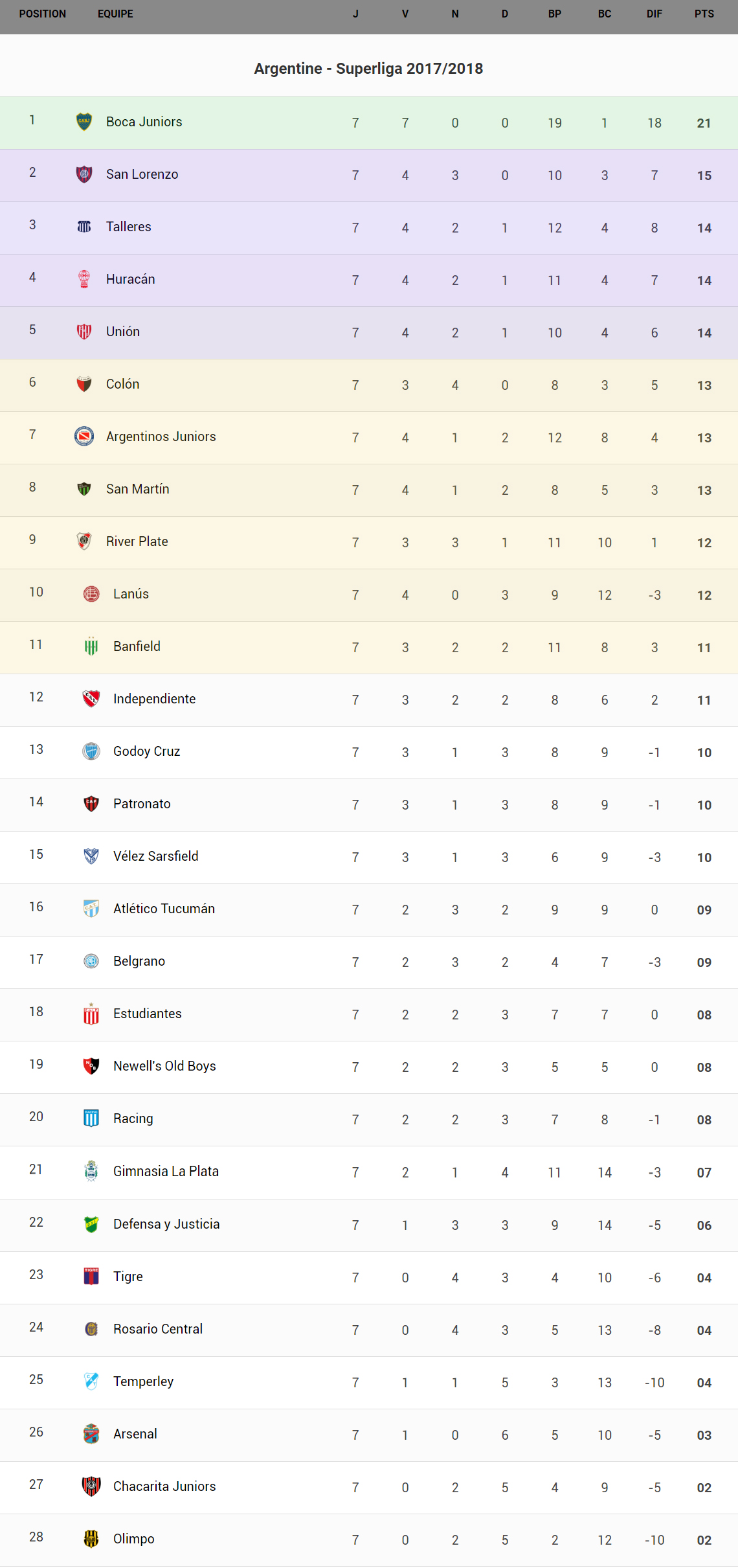Sort by the PTS column header
Viewport: 738px width, 1568px height.
tap(704, 14)
